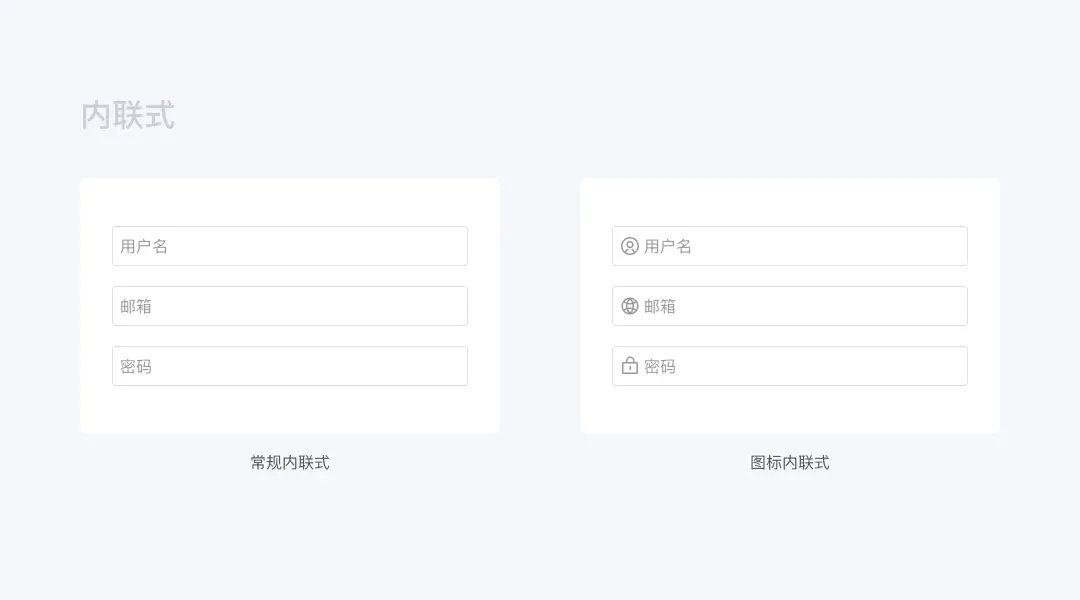
Task: Click the 内联式 heading text
Action: [x=128, y=115]
